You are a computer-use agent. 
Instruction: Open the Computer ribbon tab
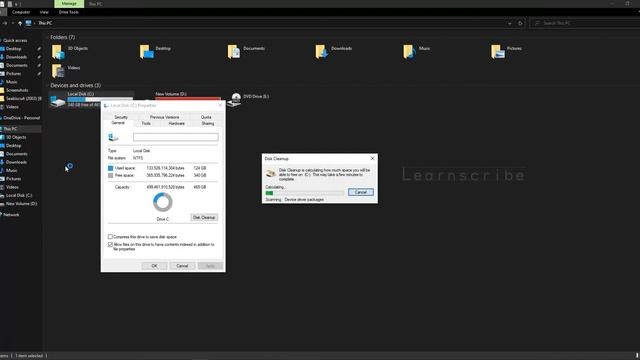tap(21, 12)
